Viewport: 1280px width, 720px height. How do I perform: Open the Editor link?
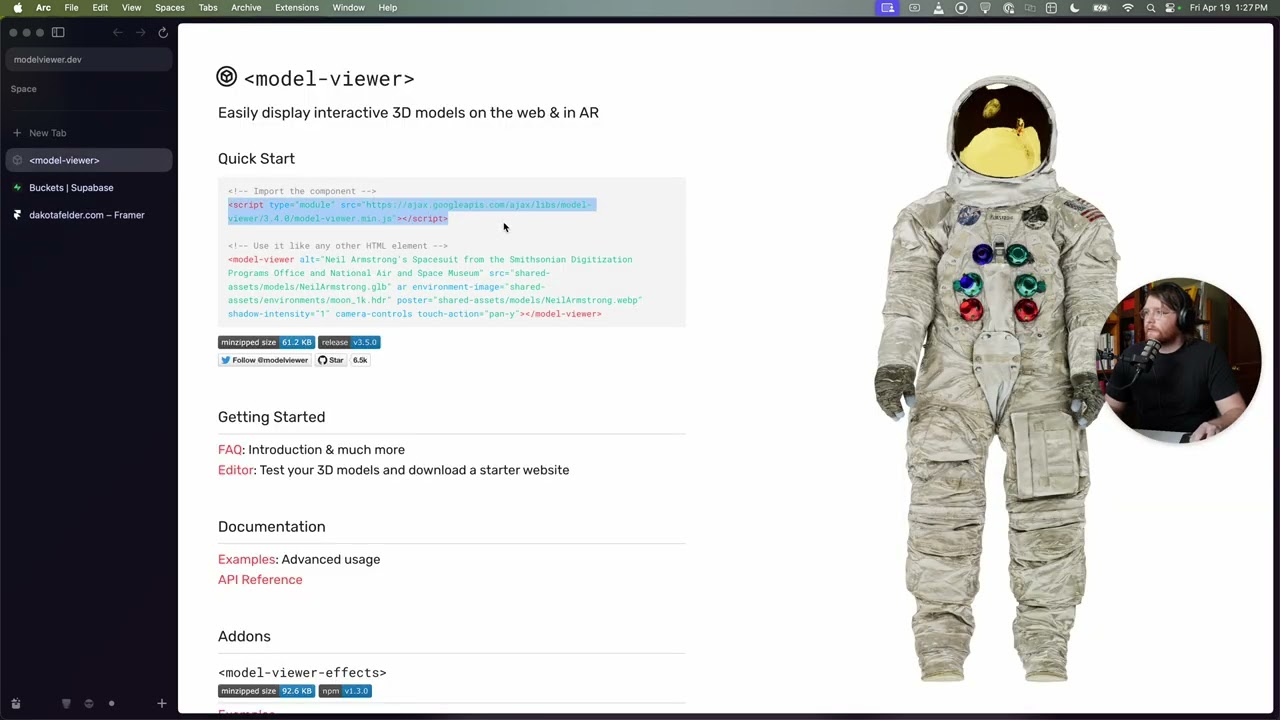236,470
